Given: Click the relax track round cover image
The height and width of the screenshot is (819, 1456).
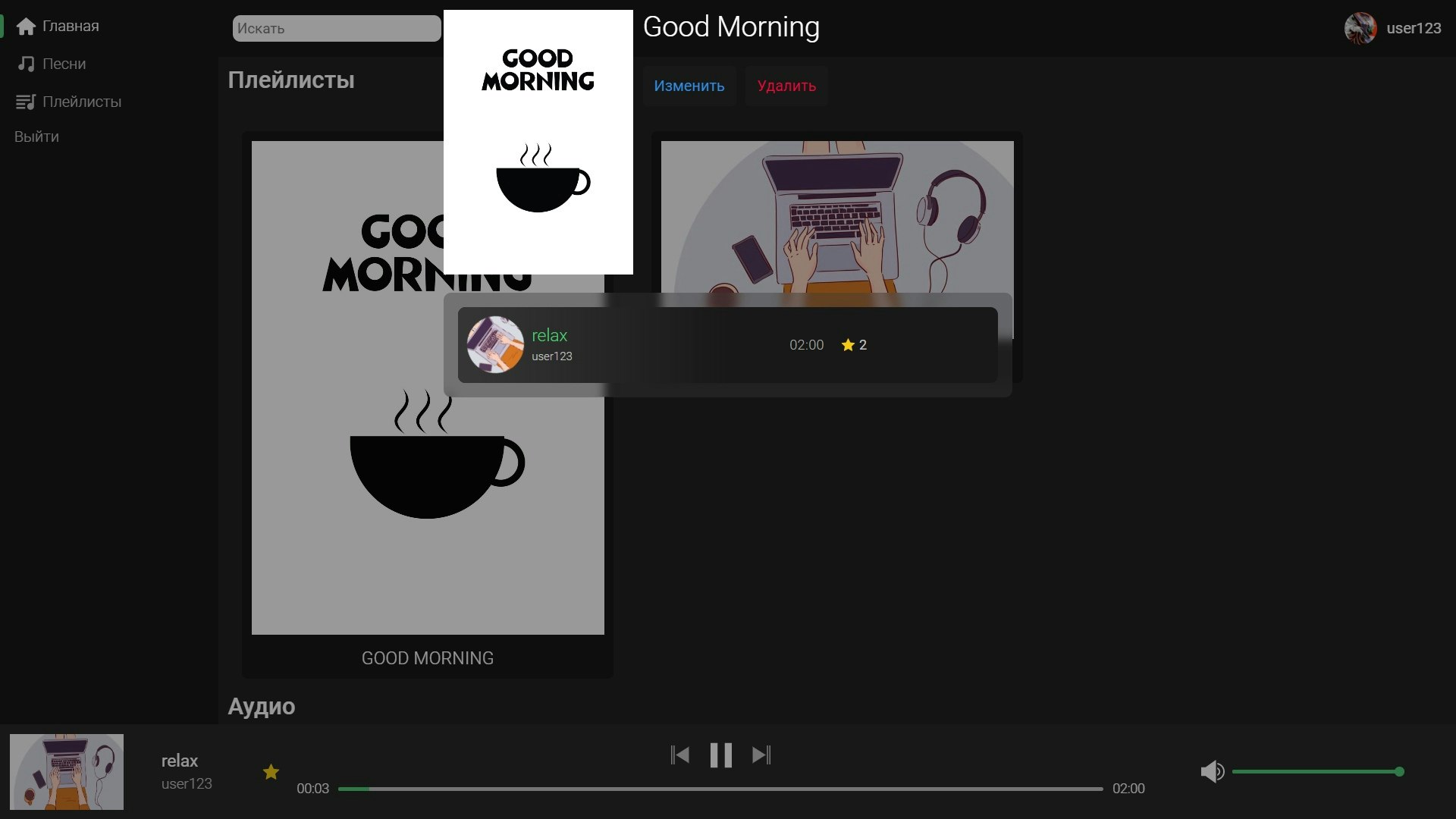Looking at the screenshot, I should pyautogui.click(x=495, y=345).
